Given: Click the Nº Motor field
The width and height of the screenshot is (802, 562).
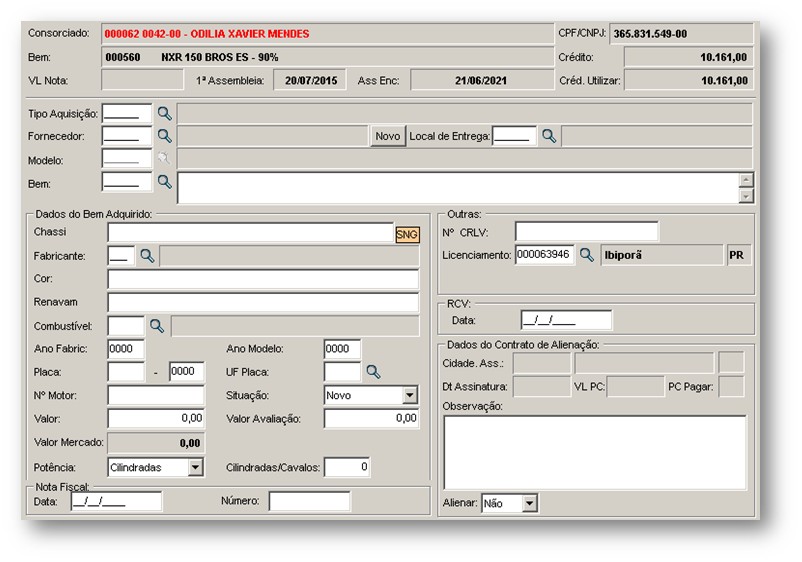Looking at the screenshot, I should [156, 395].
